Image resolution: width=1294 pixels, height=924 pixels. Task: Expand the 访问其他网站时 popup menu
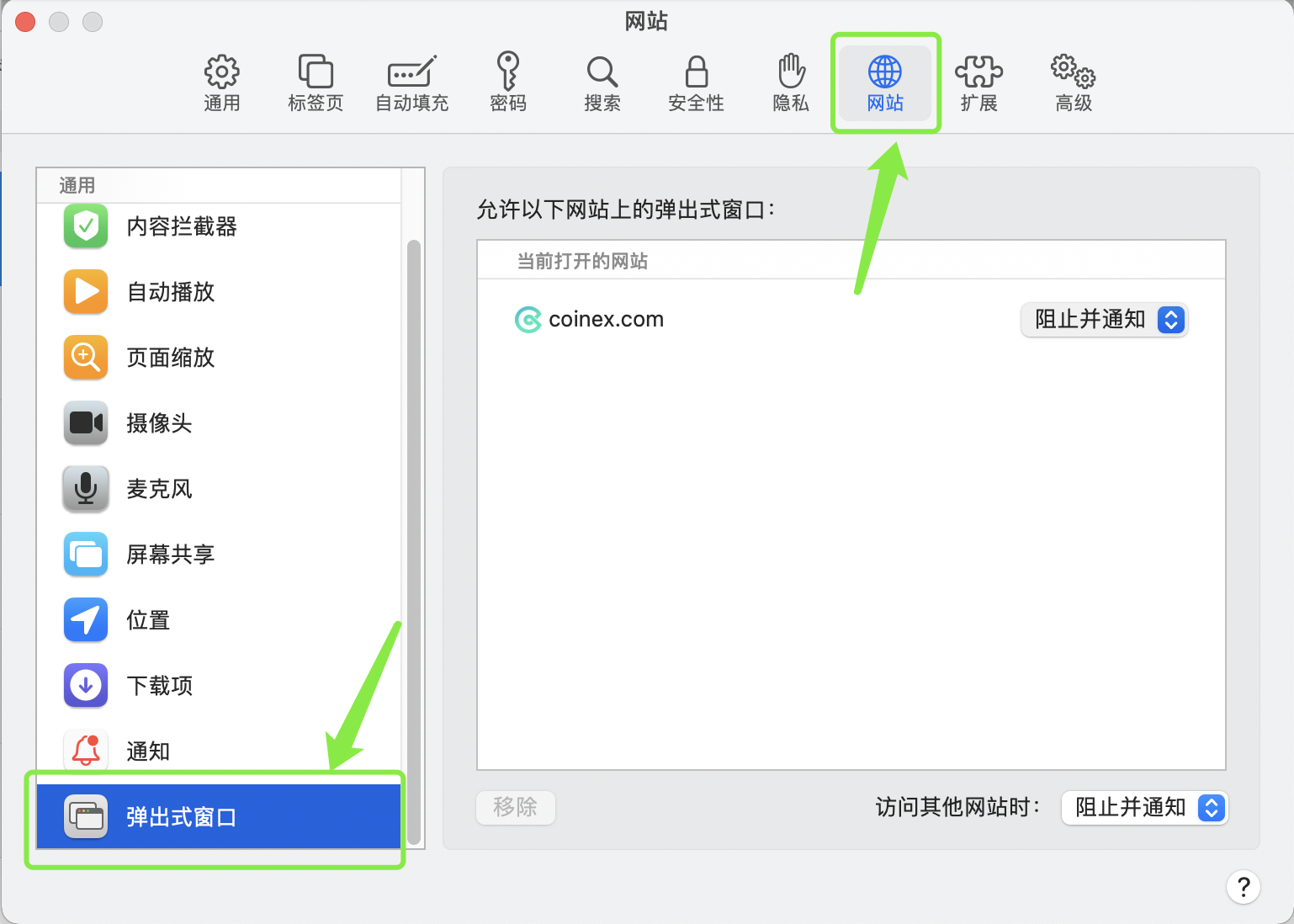(x=1144, y=808)
